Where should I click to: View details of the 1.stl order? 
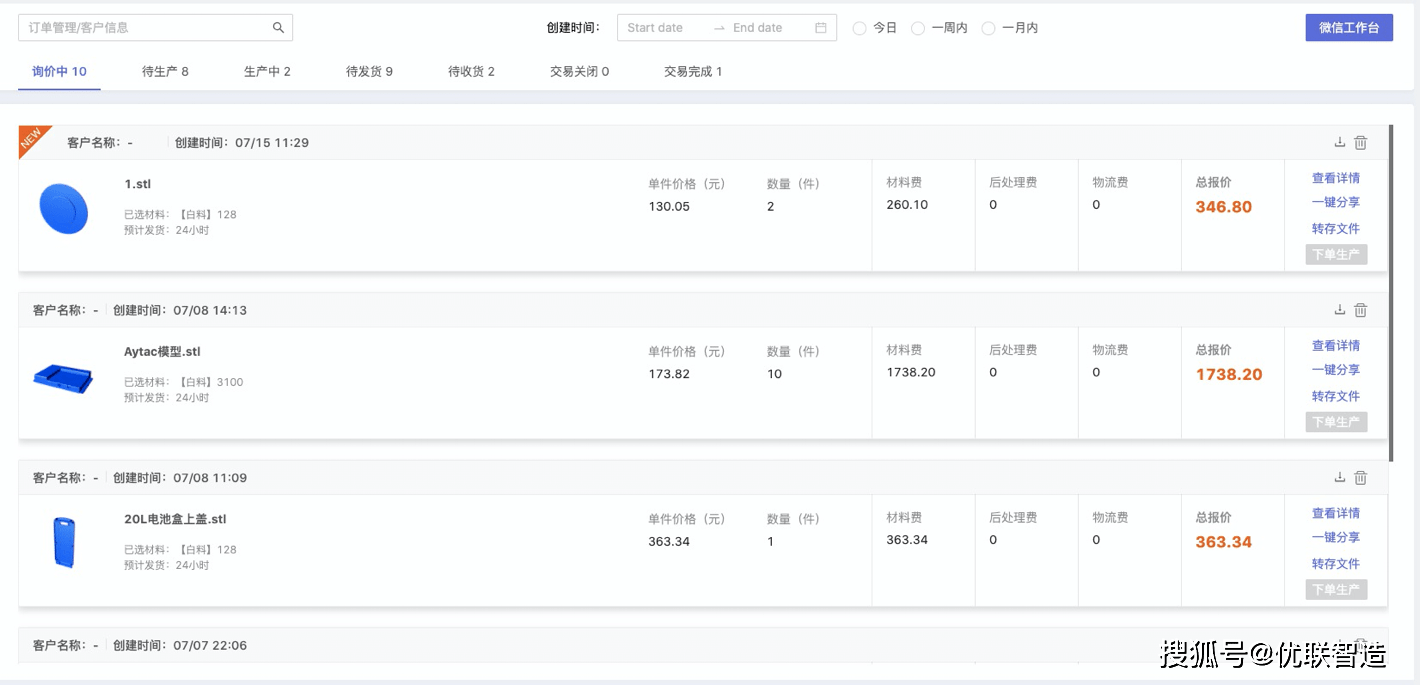coord(1336,178)
